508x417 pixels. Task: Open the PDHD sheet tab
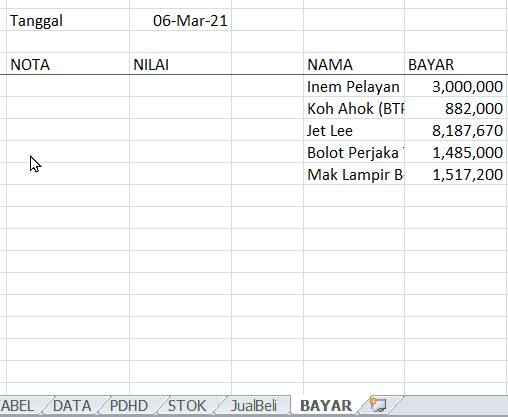pos(129,406)
